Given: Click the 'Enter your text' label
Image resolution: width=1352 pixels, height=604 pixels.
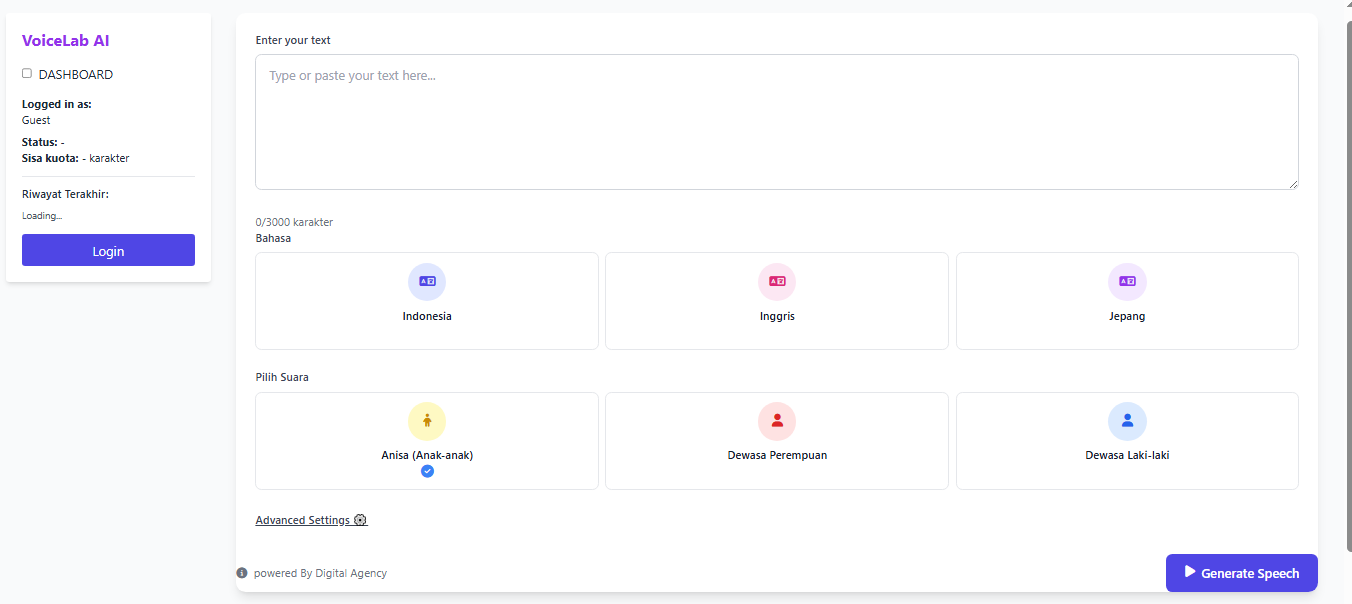Looking at the screenshot, I should [293, 40].
